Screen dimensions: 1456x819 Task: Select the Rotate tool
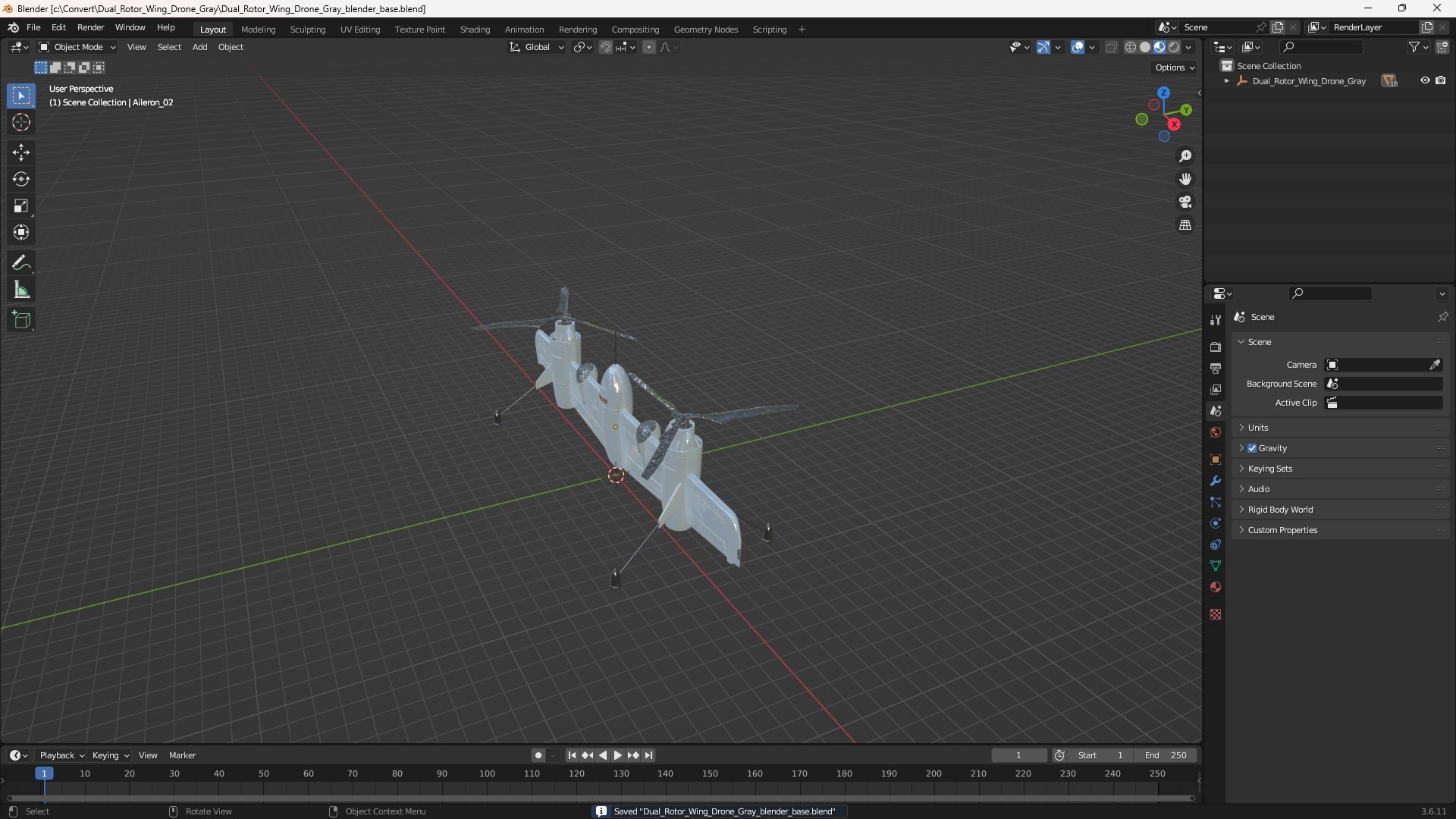[x=21, y=179]
